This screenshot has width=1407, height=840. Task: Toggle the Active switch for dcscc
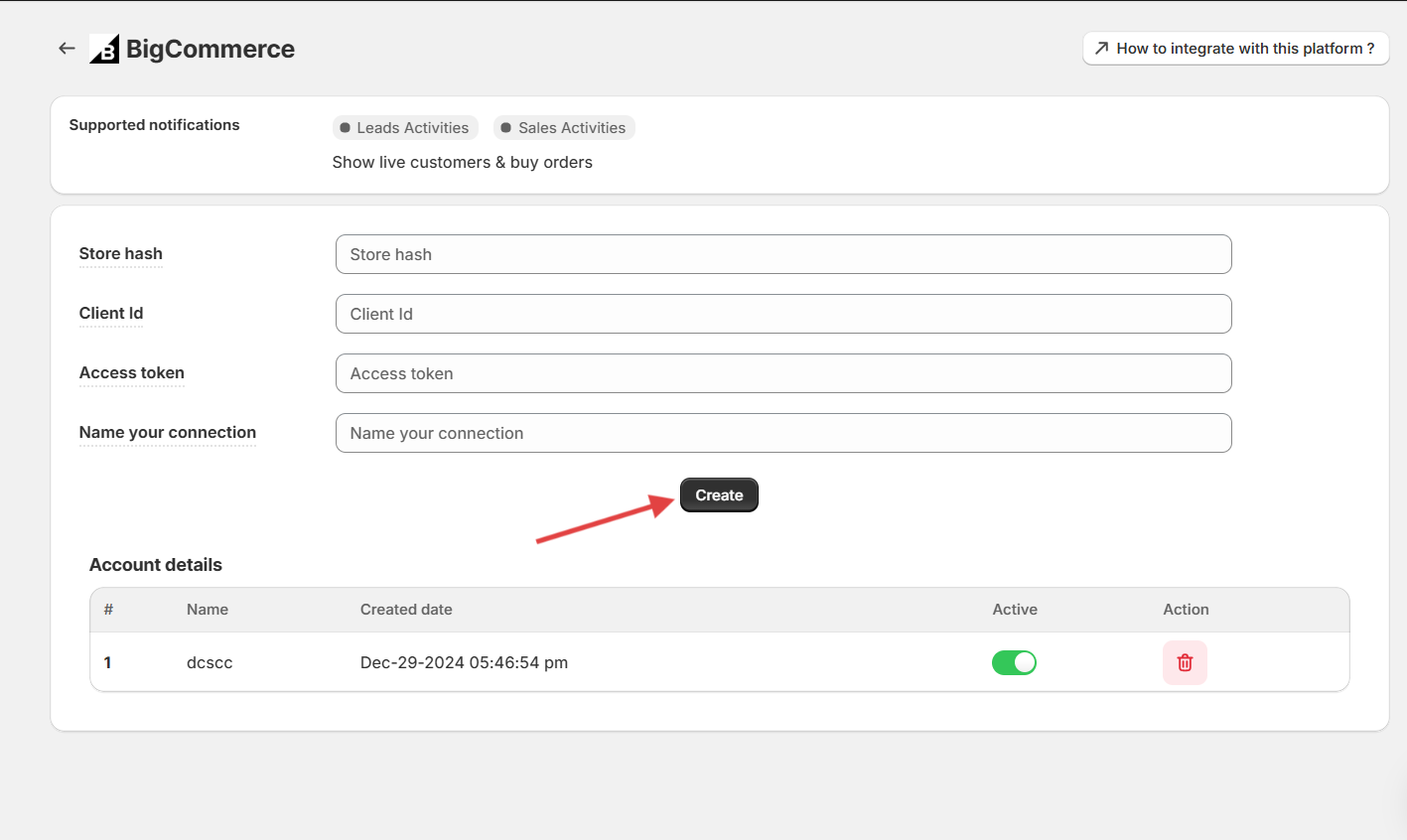pyautogui.click(x=1014, y=662)
